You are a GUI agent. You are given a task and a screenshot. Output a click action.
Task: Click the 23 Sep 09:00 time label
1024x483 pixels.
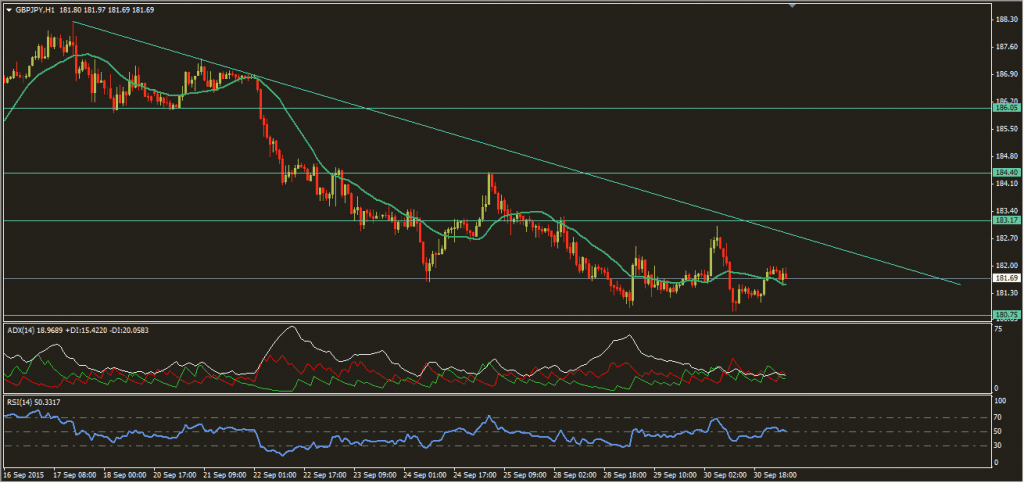373,475
